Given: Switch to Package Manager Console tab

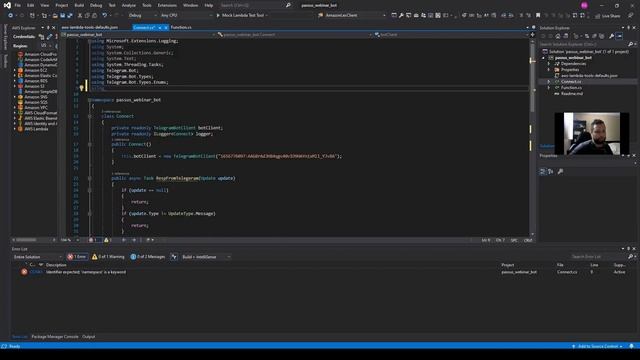Looking at the screenshot, I should [55, 337].
